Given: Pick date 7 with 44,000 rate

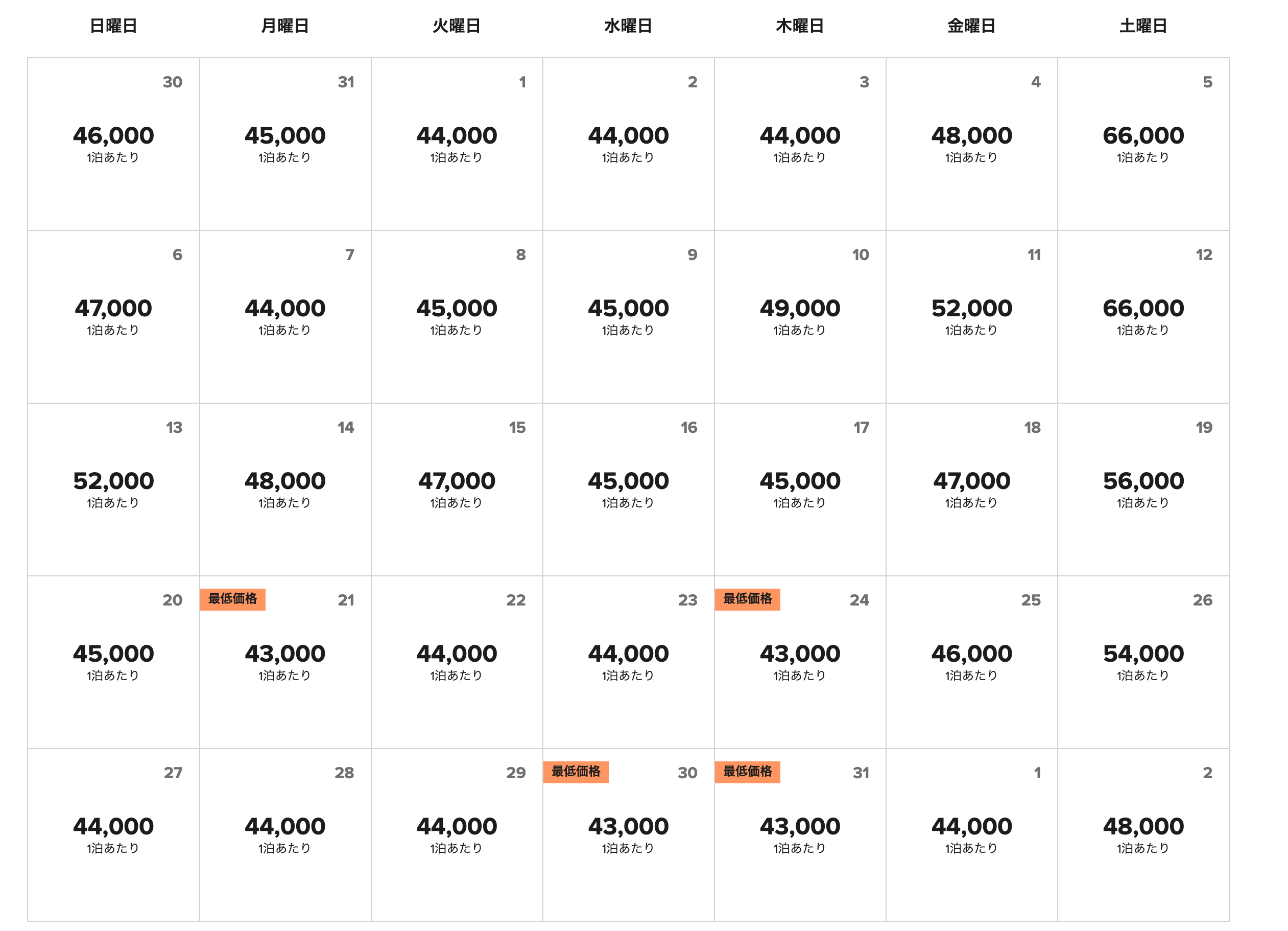Looking at the screenshot, I should coord(285,317).
